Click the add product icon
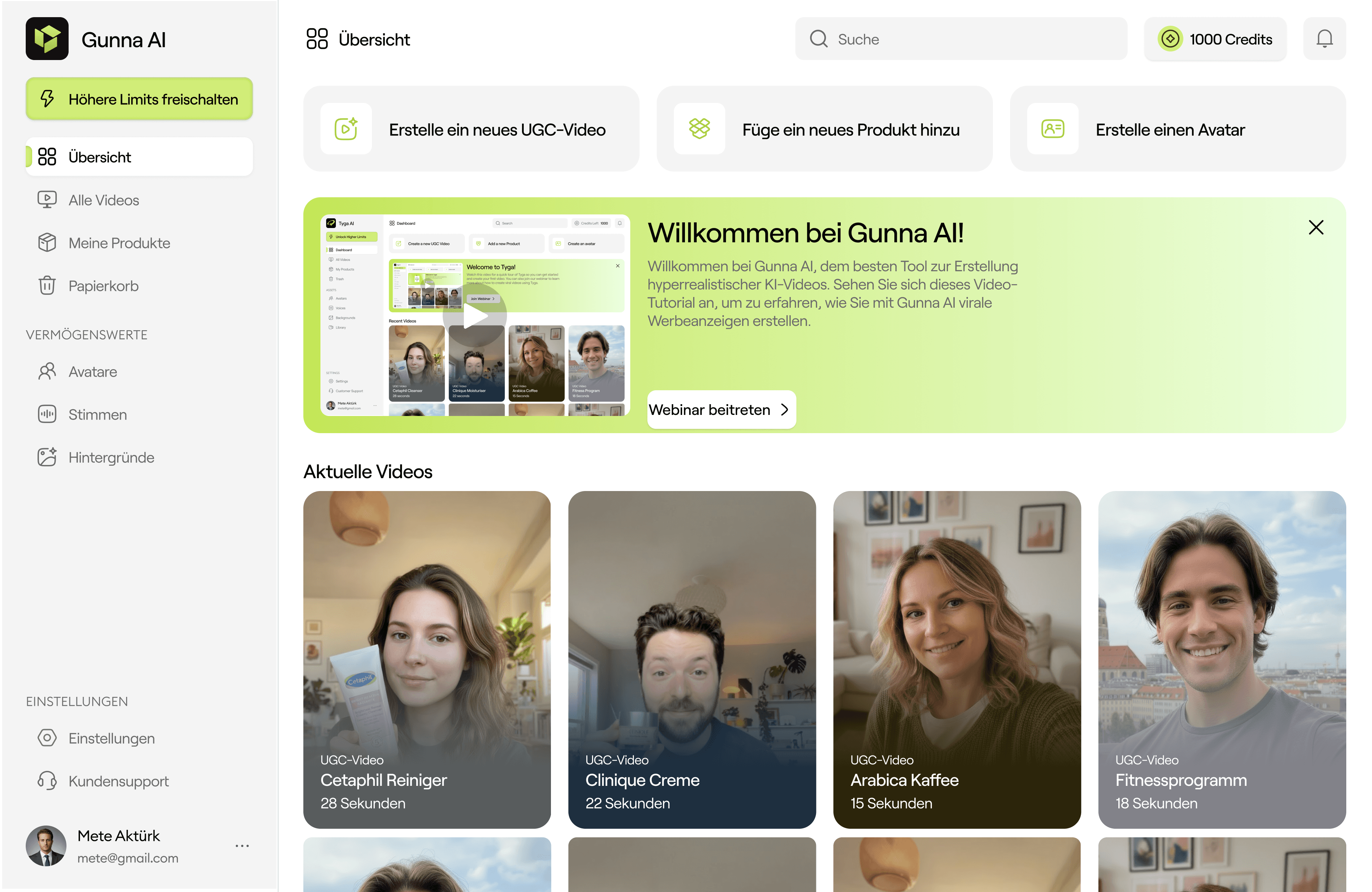The width and height of the screenshot is (1372, 892). [x=699, y=129]
